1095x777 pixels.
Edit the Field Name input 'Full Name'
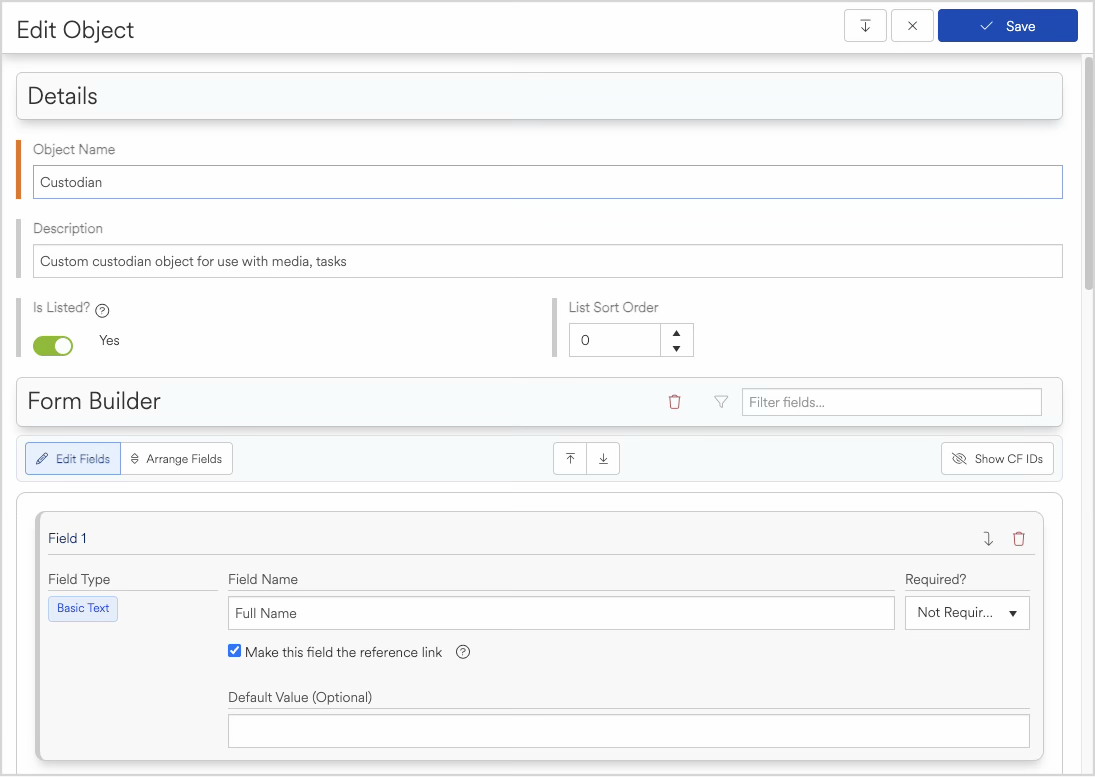point(561,613)
